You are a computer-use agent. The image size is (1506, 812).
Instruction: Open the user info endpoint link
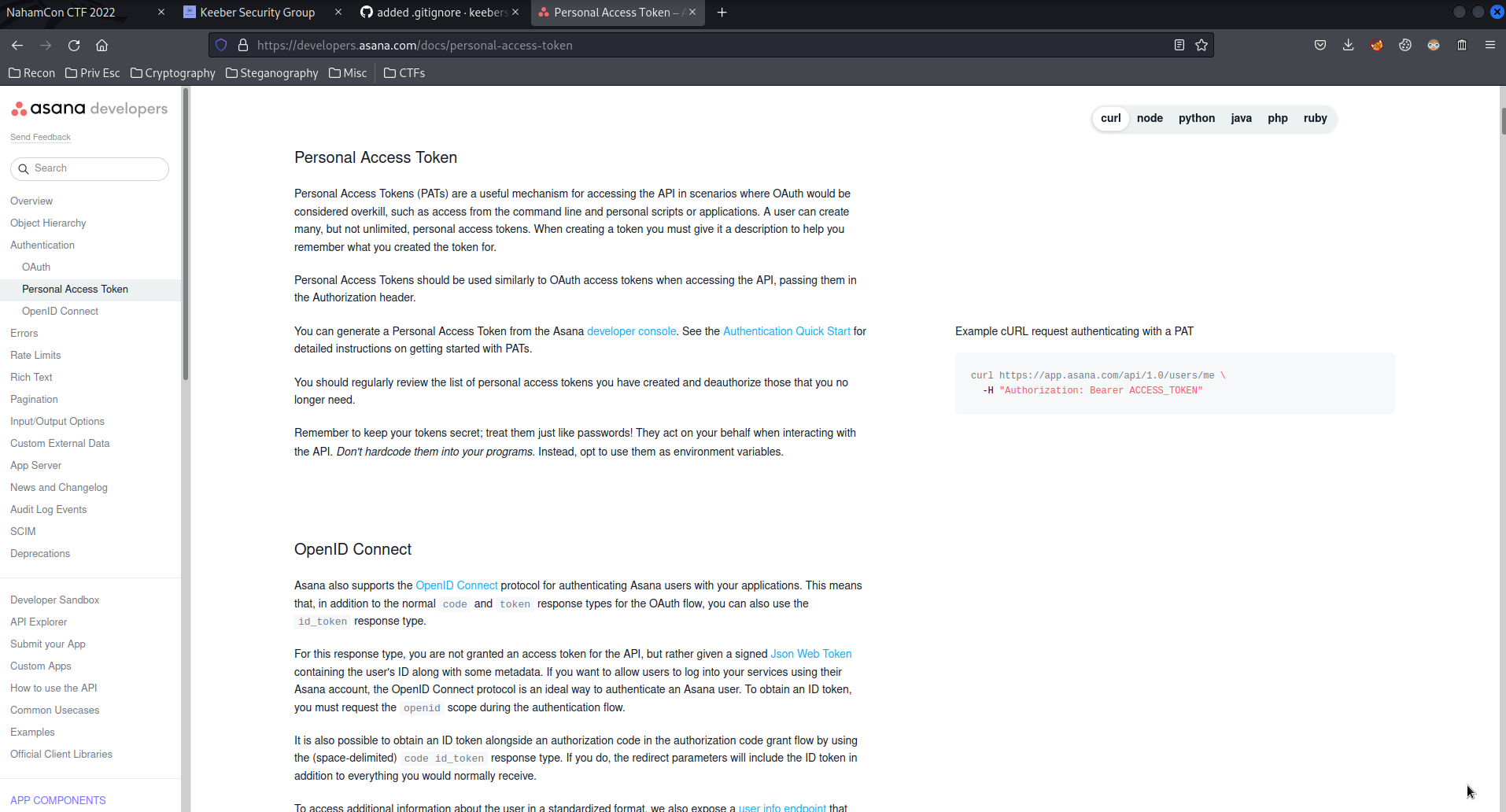click(x=782, y=807)
